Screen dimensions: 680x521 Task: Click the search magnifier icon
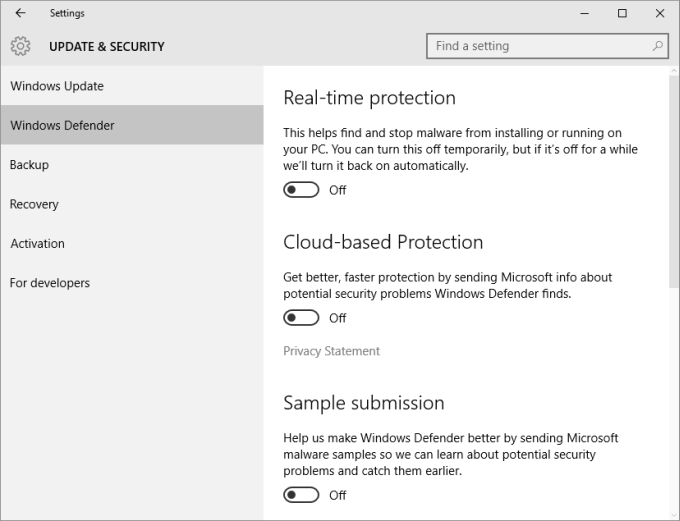(658, 46)
